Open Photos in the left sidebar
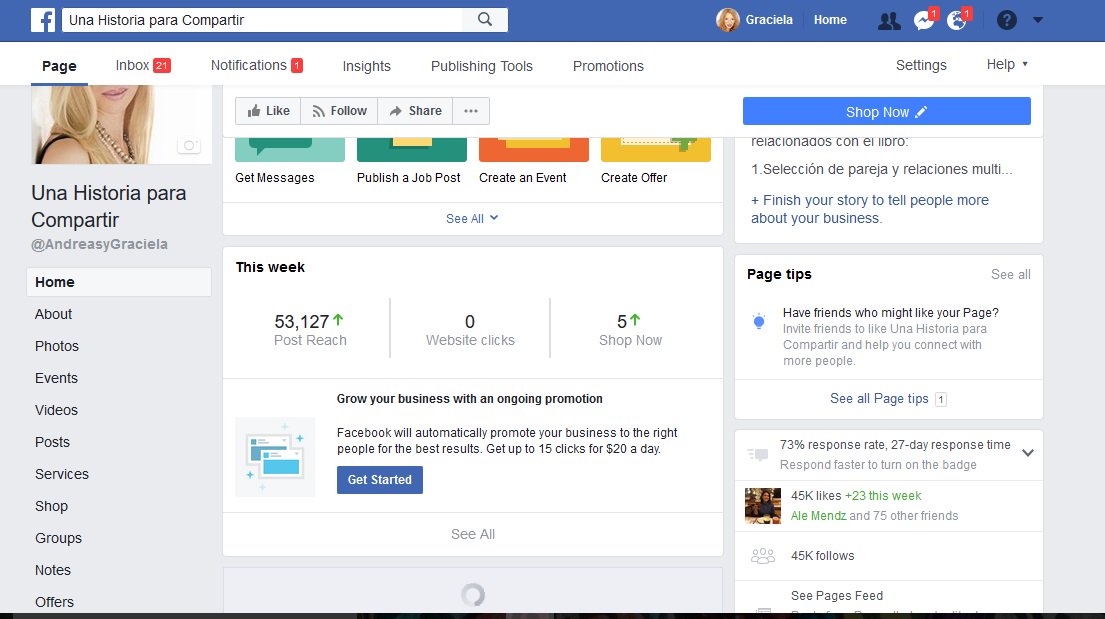The width and height of the screenshot is (1105, 619). (x=57, y=346)
